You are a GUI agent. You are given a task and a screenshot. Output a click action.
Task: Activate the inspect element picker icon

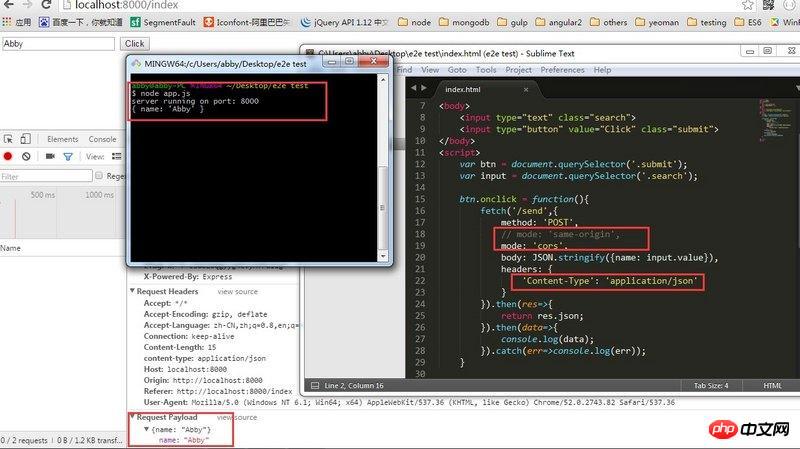[x=7, y=139]
